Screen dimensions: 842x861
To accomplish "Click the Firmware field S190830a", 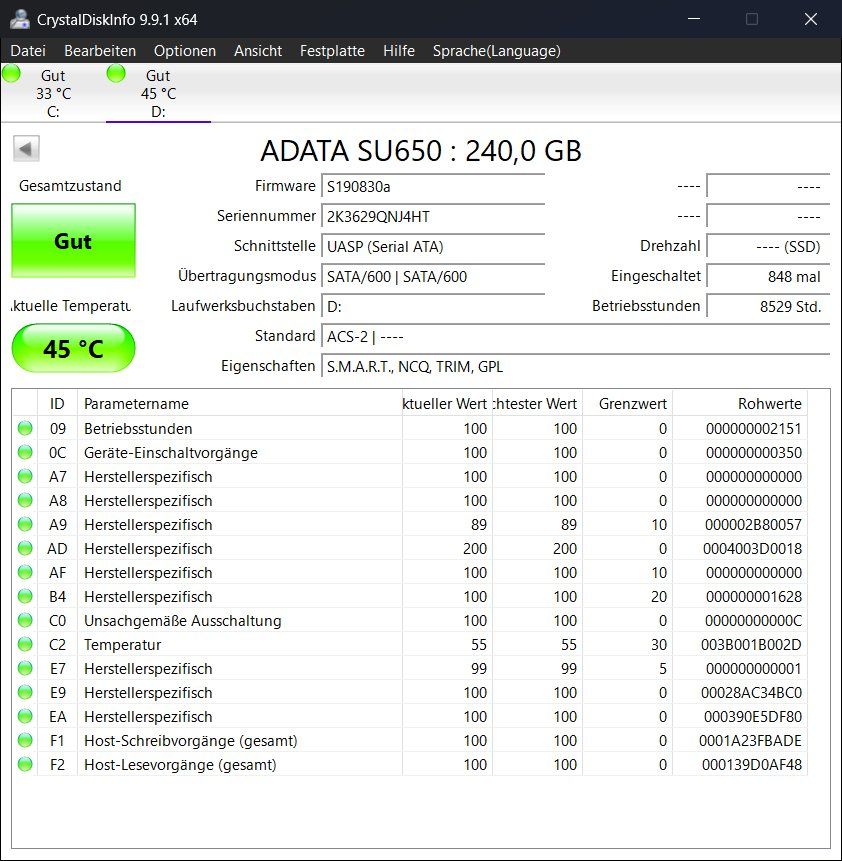I will coord(433,187).
